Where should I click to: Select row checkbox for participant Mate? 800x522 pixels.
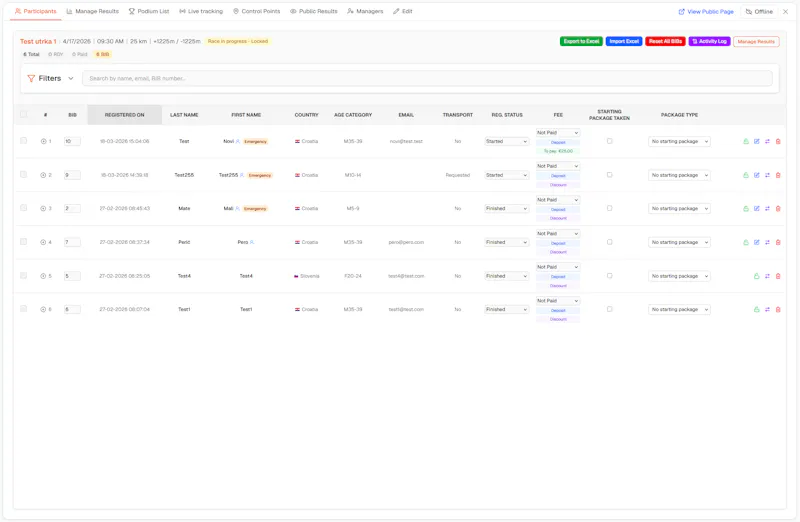point(23,208)
